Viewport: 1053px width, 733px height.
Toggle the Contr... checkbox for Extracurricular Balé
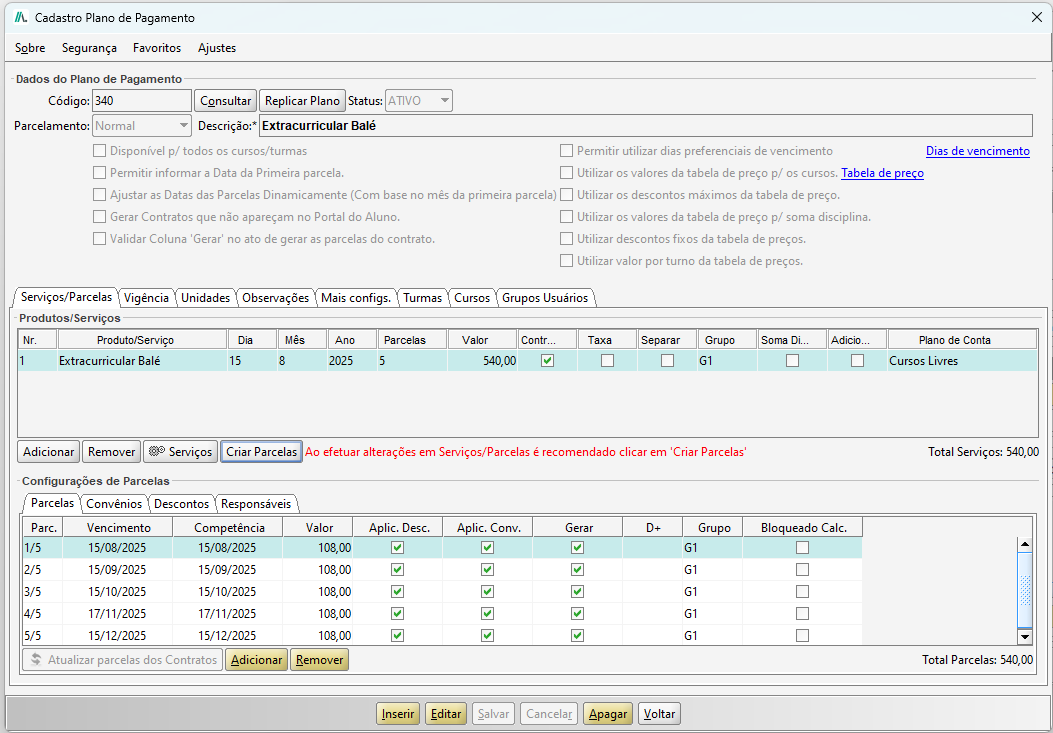point(547,361)
